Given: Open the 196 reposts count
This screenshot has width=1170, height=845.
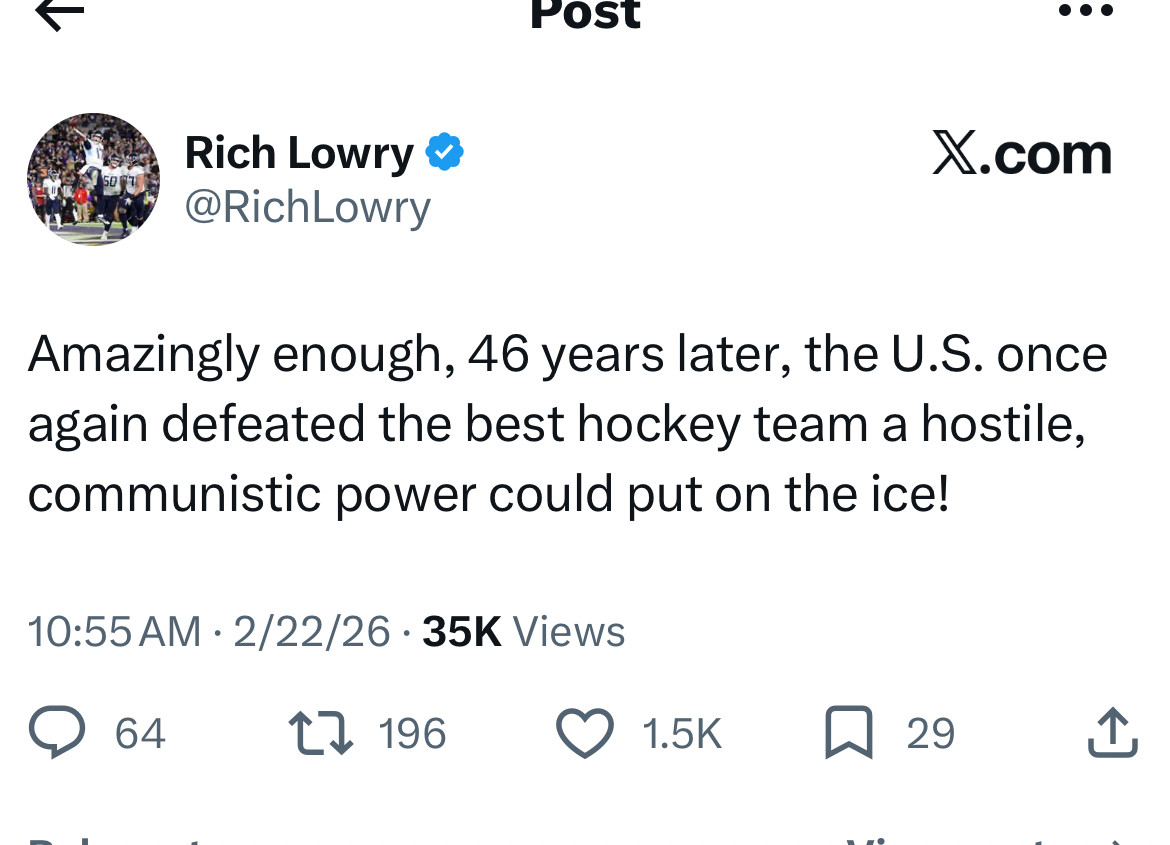Looking at the screenshot, I should (x=412, y=734).
